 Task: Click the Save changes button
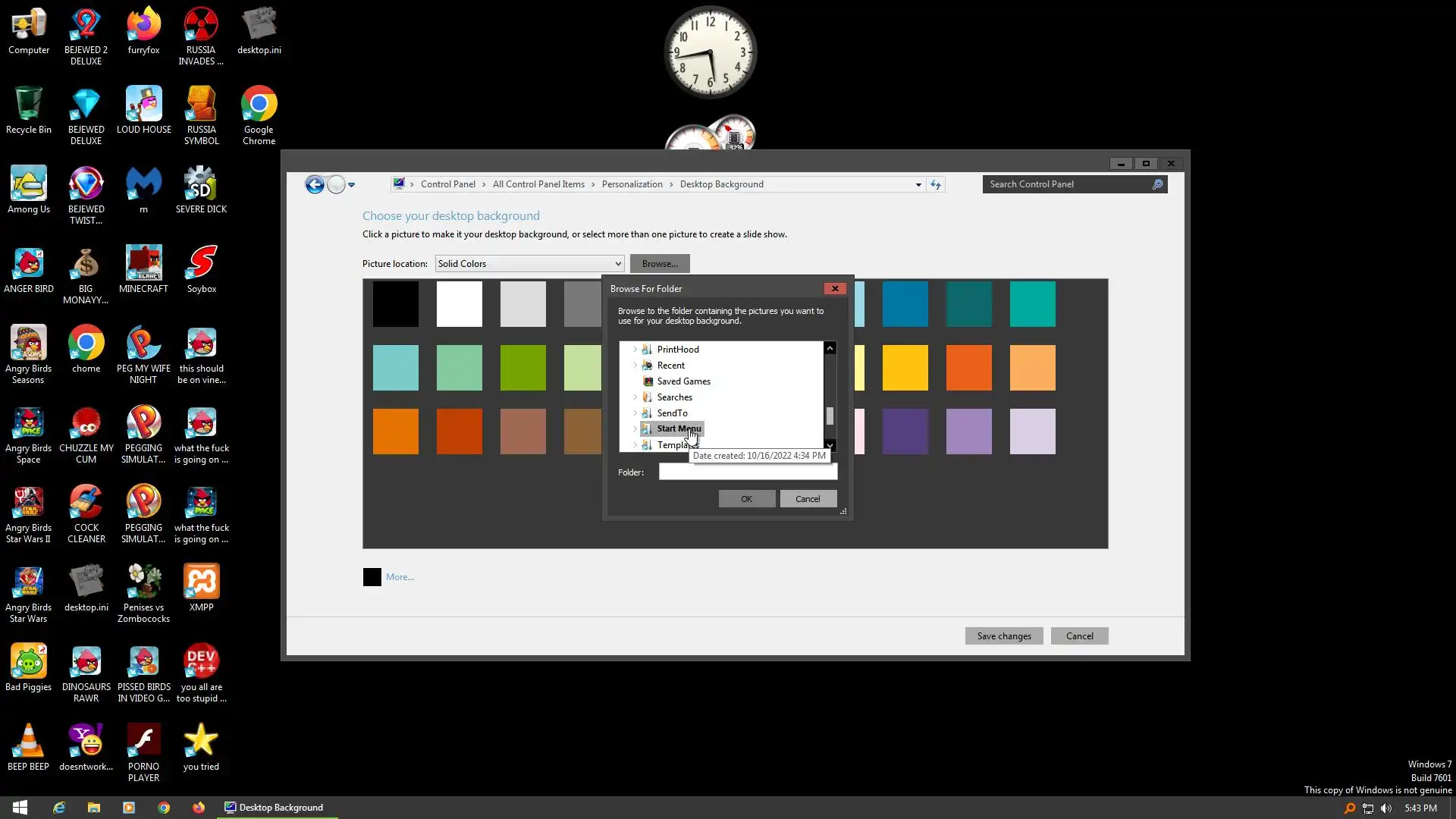tap(1003, 636)
